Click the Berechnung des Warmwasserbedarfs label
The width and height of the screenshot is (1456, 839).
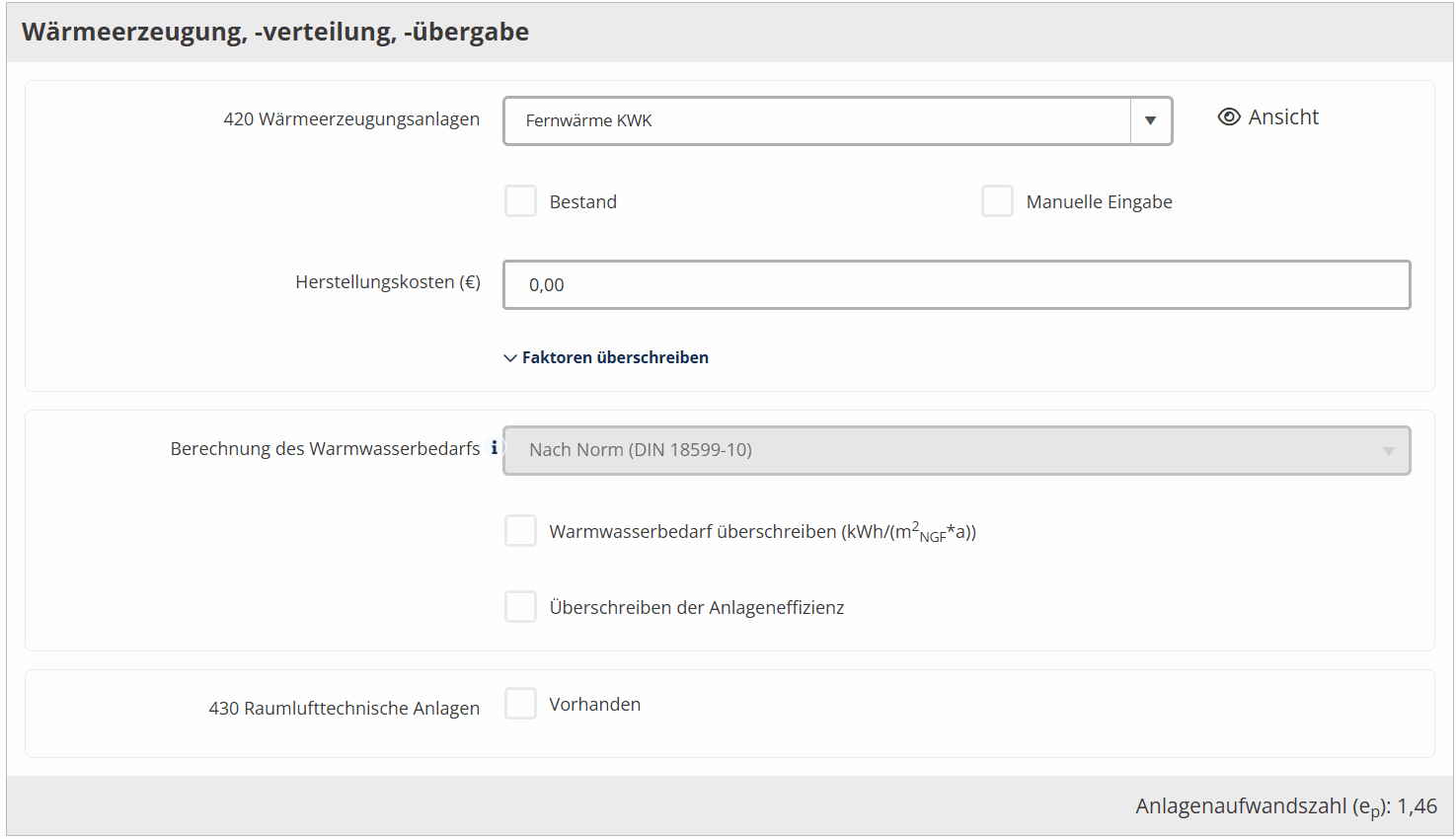(325, 449)
